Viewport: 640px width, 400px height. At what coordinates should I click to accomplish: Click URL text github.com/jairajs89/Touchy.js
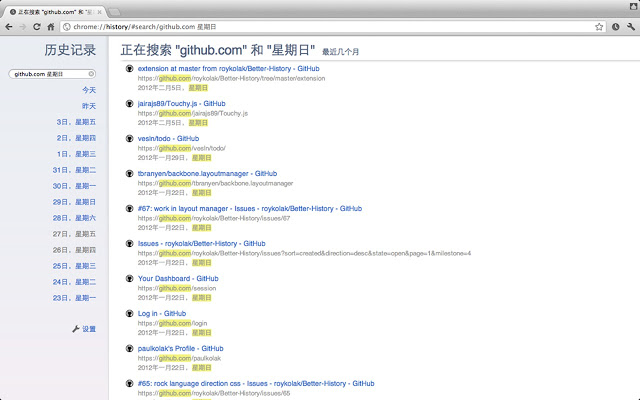[193, 113]
